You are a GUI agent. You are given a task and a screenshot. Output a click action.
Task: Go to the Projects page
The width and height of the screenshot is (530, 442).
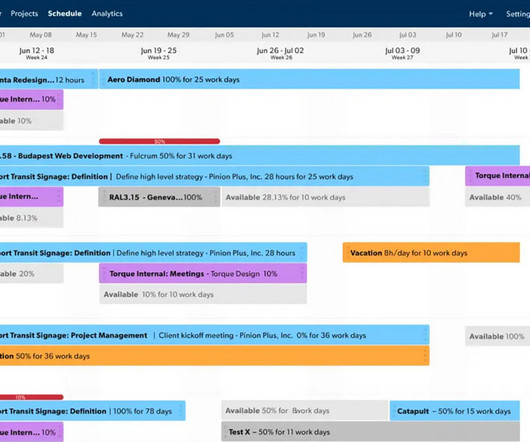click(24, 14)
